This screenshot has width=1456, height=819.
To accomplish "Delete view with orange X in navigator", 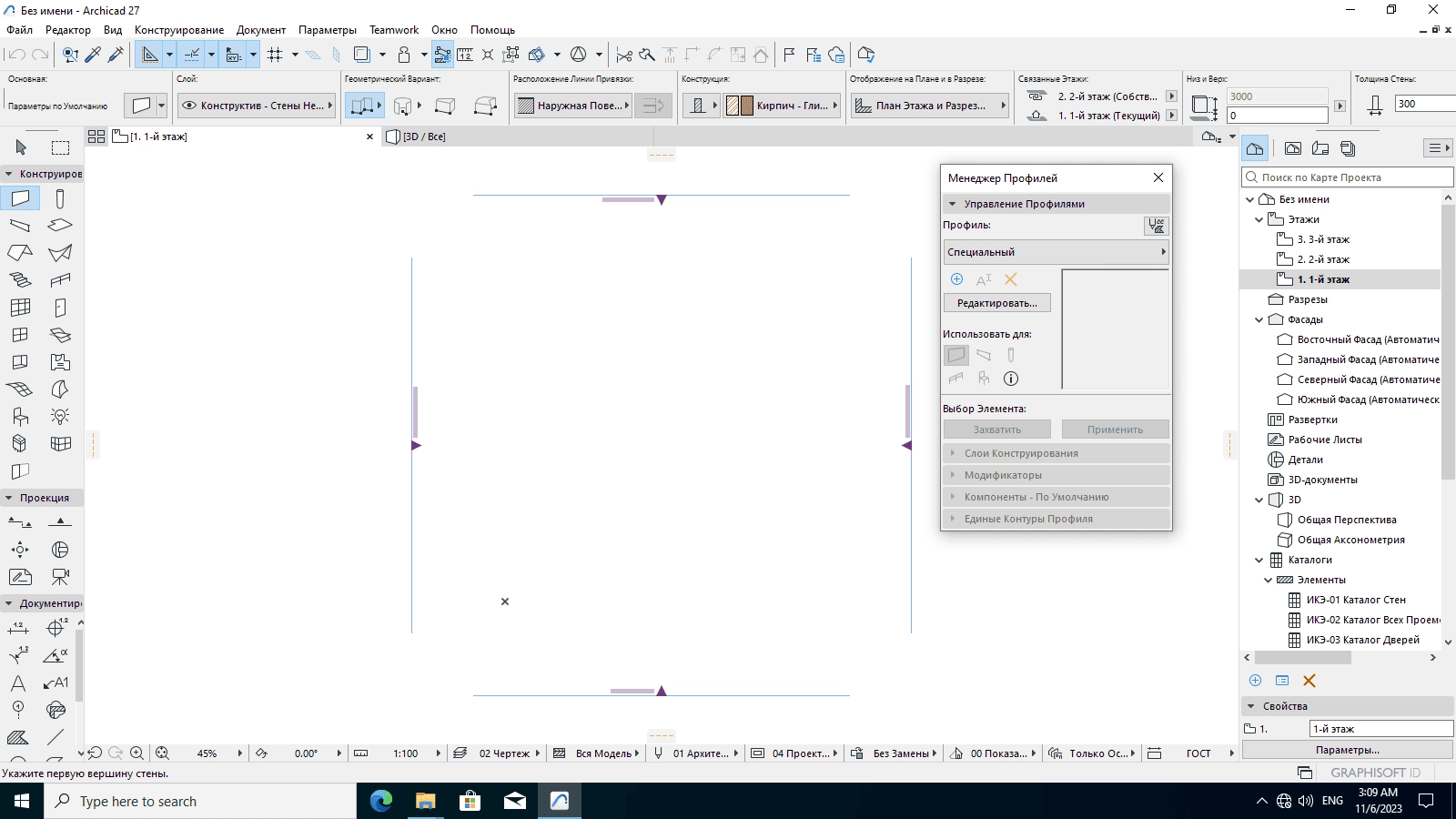I will click(1309, 681).
